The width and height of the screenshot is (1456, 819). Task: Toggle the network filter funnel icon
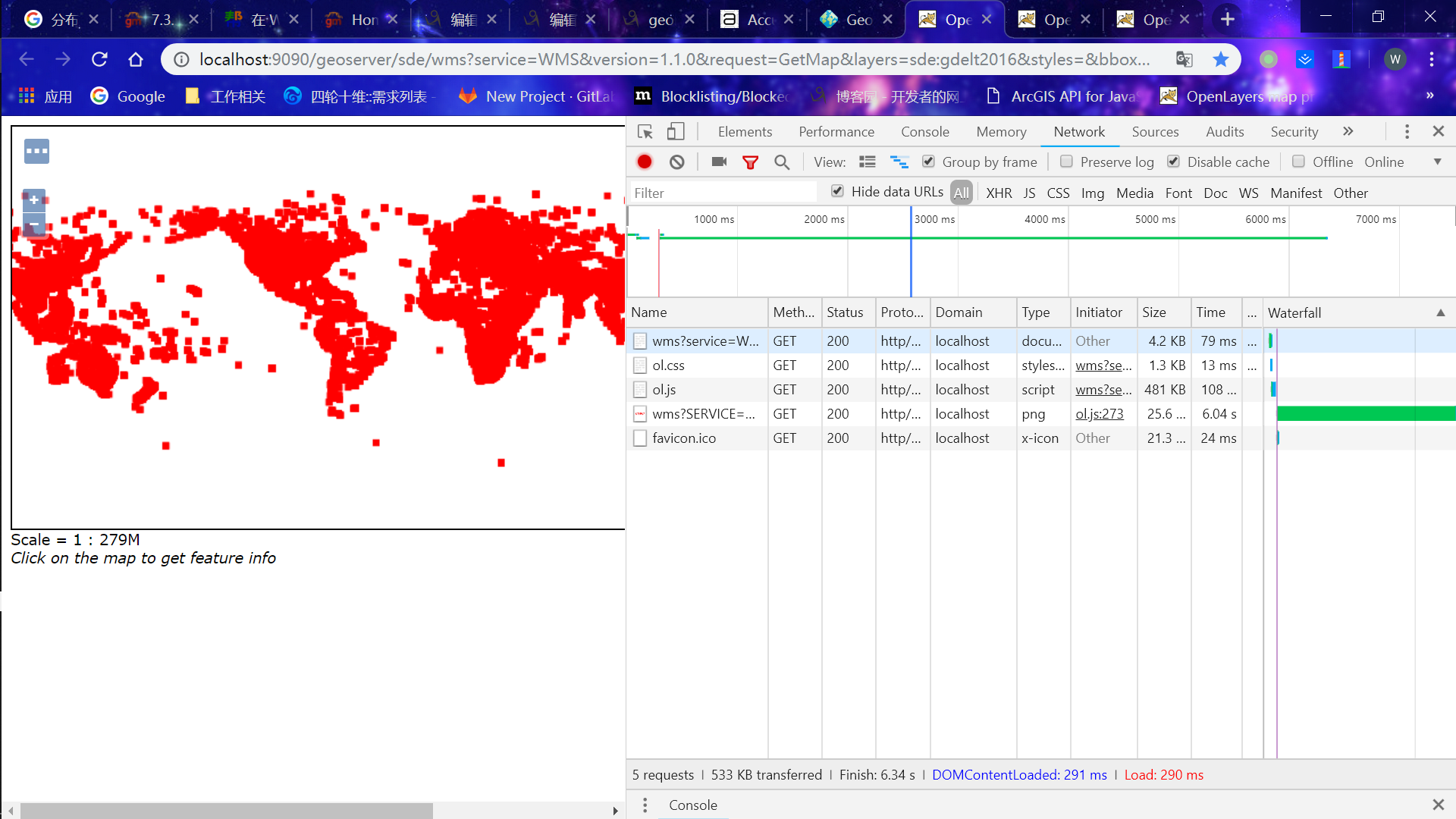[x=750, y=162]
